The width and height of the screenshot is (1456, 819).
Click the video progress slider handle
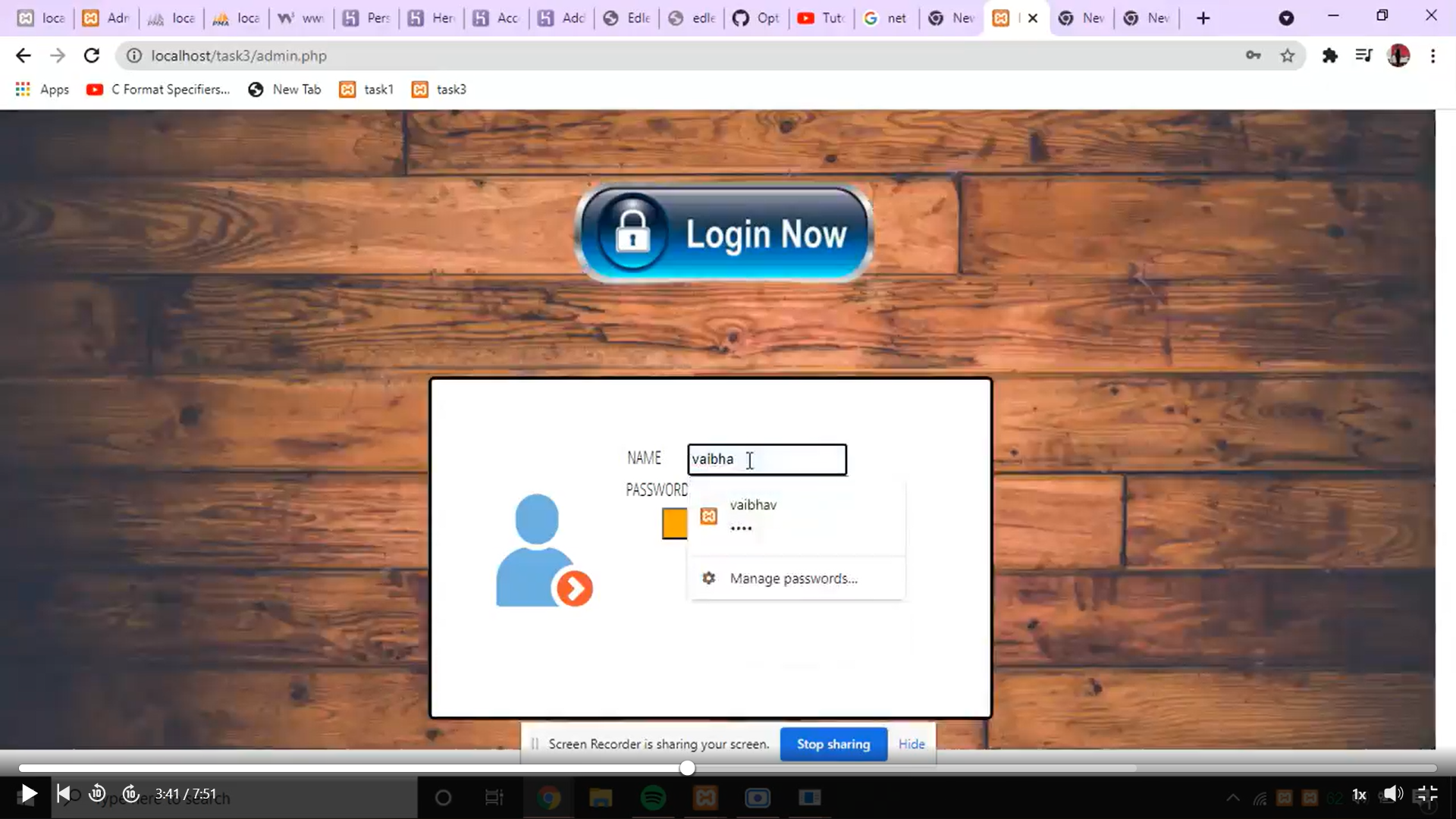(x=687, y=768)
